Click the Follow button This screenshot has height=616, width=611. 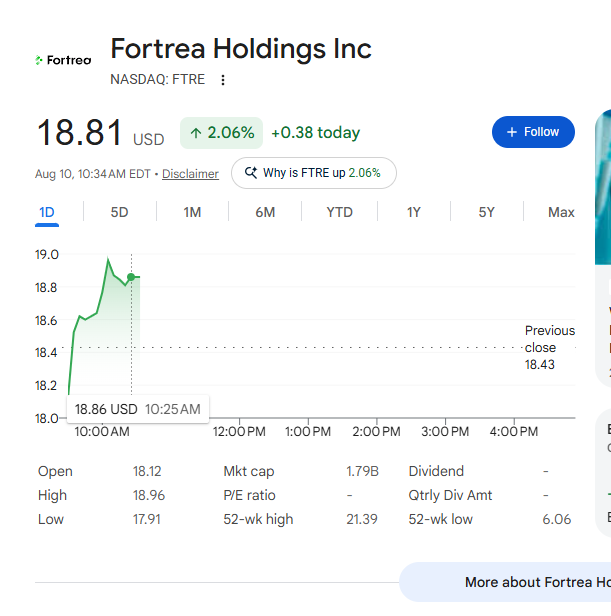pos(533,132)
